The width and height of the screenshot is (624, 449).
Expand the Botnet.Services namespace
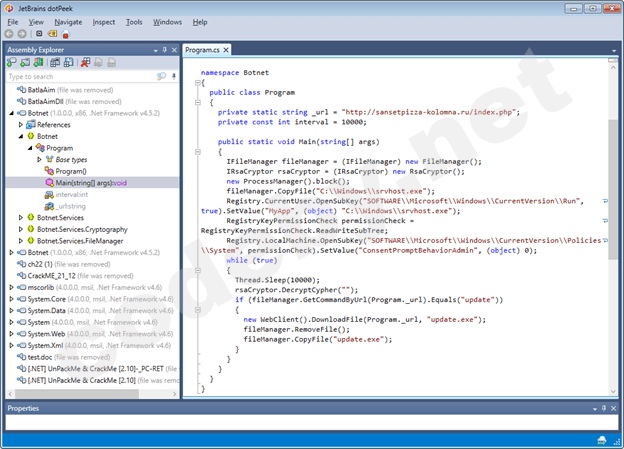pos(21,217)
